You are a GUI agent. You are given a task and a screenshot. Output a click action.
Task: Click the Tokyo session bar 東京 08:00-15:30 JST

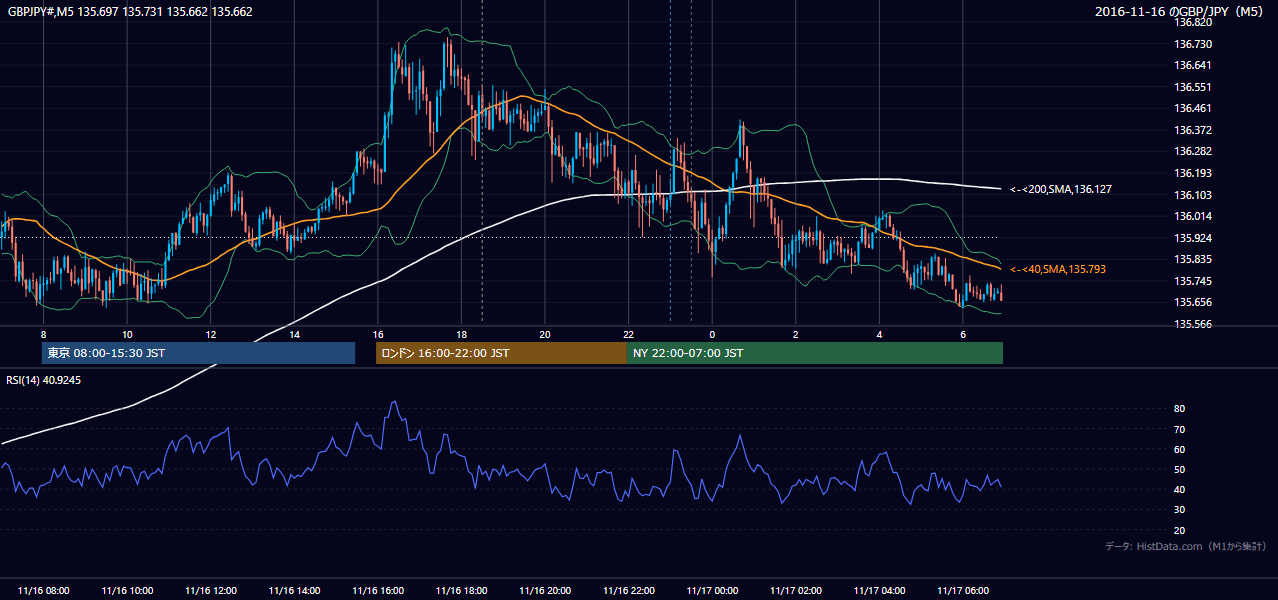pos(198,353)
